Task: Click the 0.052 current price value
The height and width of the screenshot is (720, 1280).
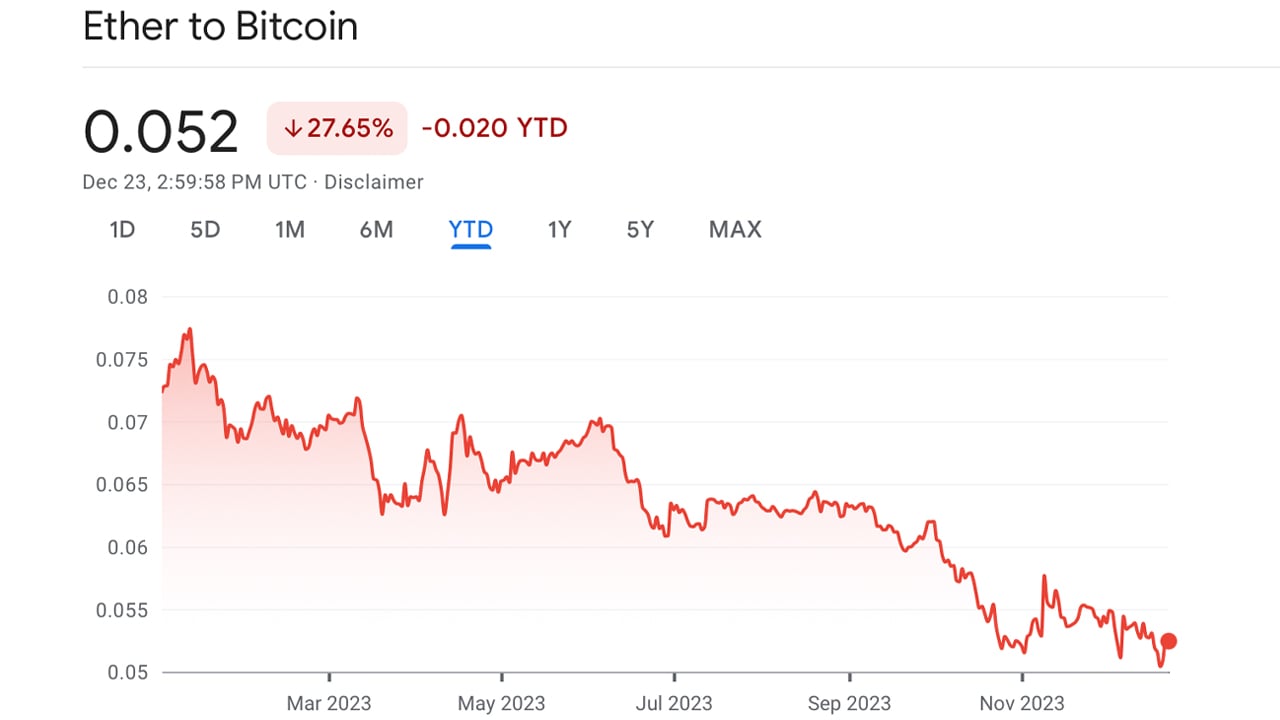Action: point(161,131)
